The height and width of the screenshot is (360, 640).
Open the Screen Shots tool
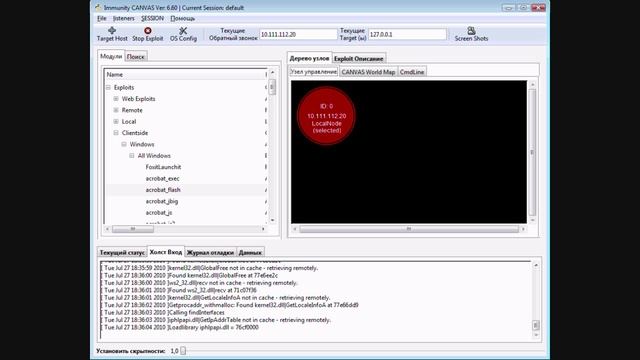point(471,34)
